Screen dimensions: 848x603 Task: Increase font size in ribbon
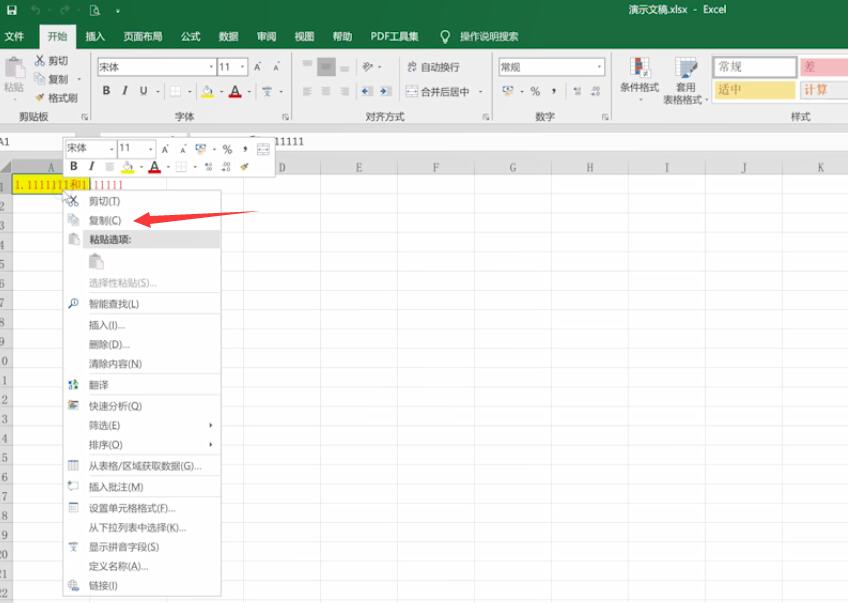point(258,67)
